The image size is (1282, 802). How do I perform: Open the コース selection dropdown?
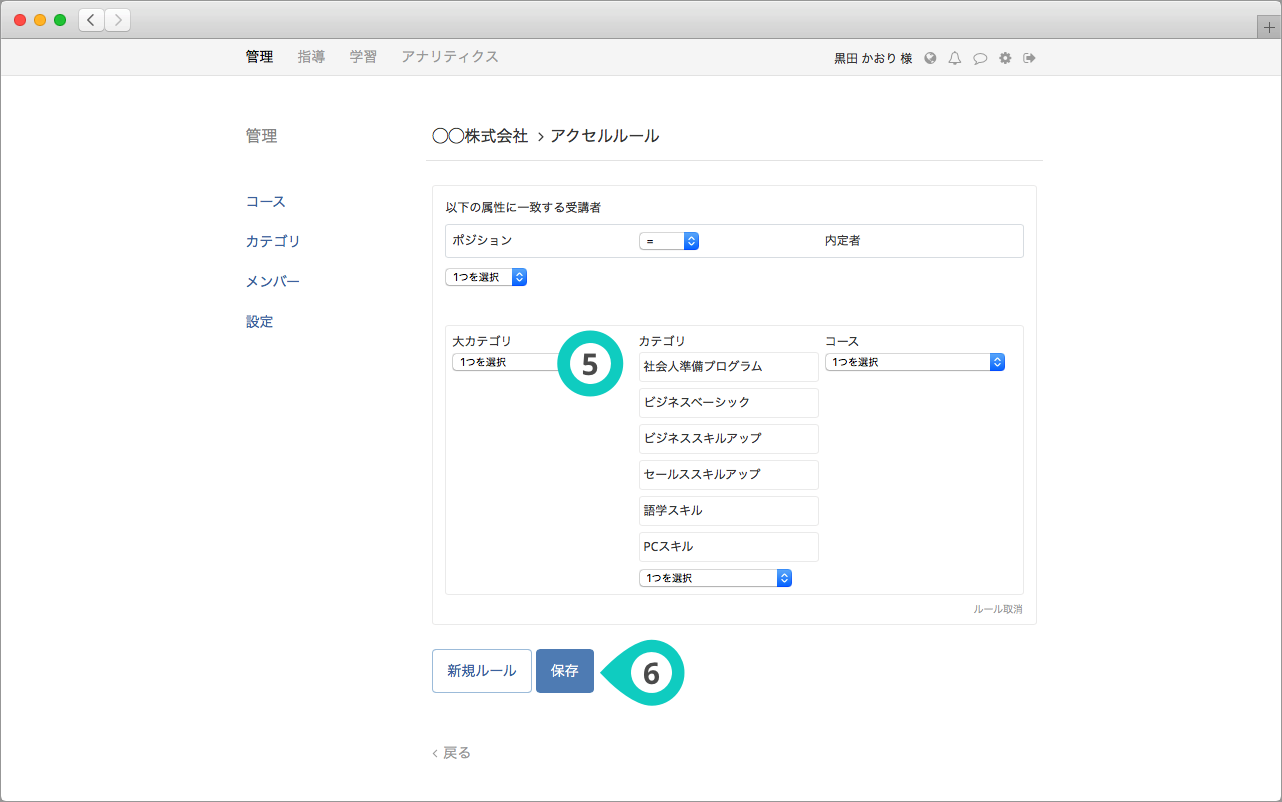tap(914, 362)
